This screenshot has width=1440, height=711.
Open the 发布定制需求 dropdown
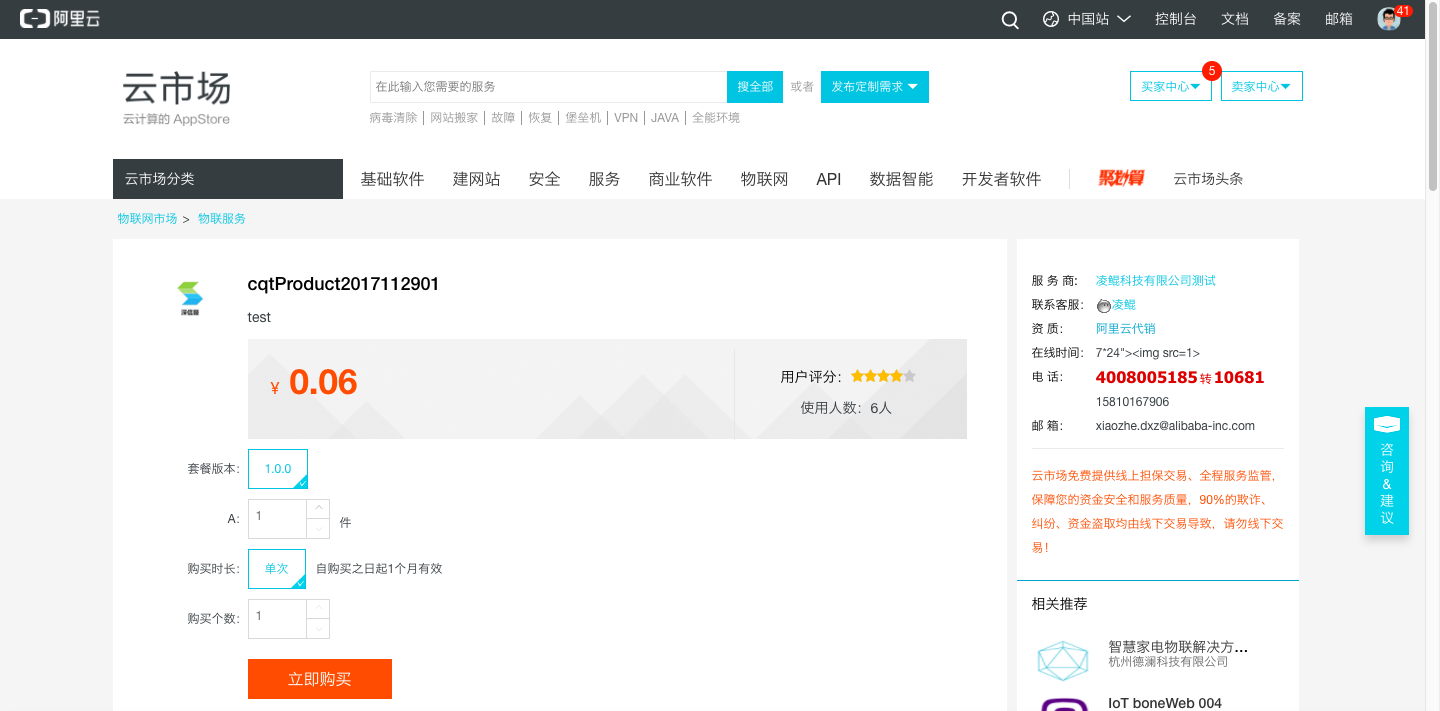[874, 87]
